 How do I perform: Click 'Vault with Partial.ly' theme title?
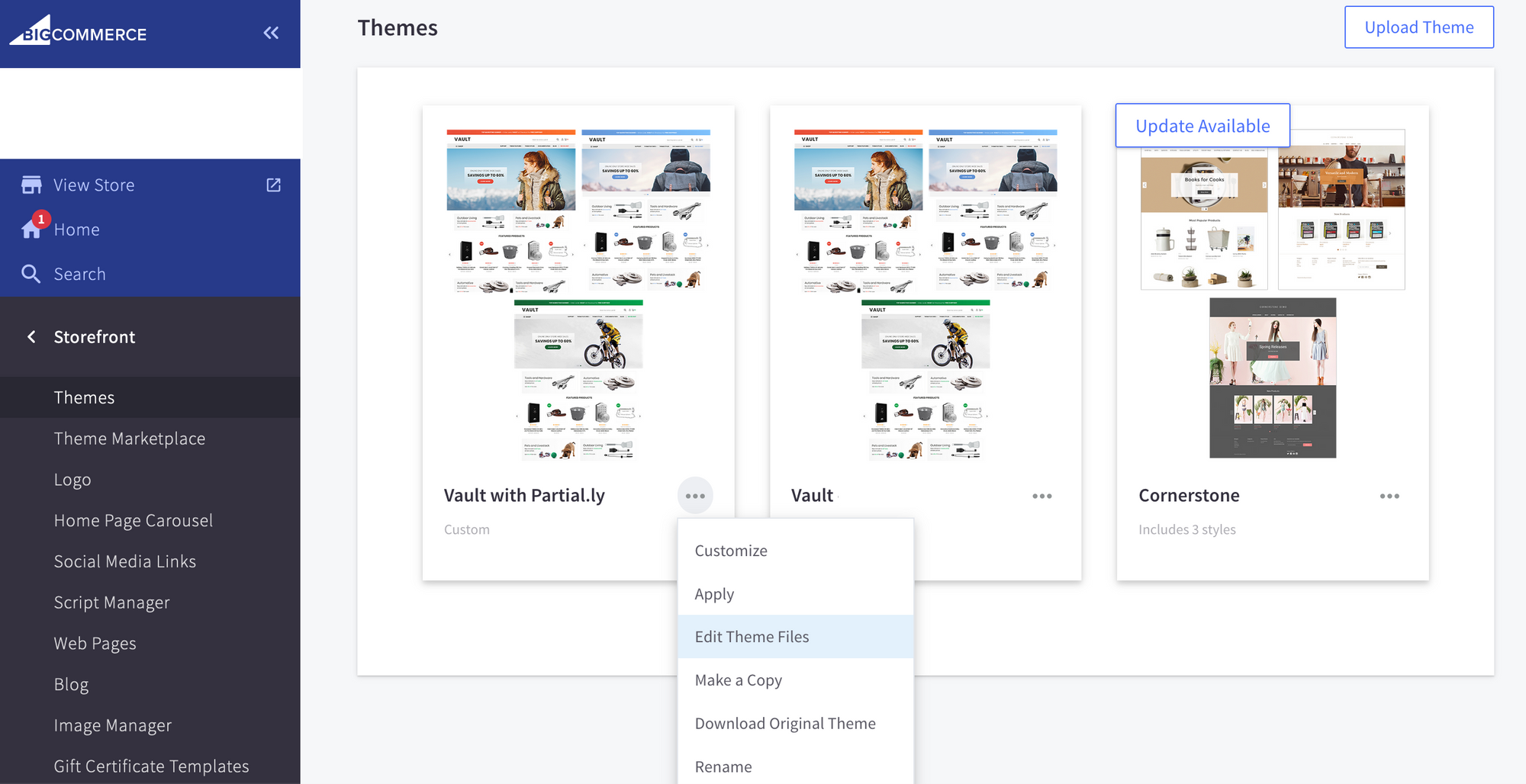[524, 496]
